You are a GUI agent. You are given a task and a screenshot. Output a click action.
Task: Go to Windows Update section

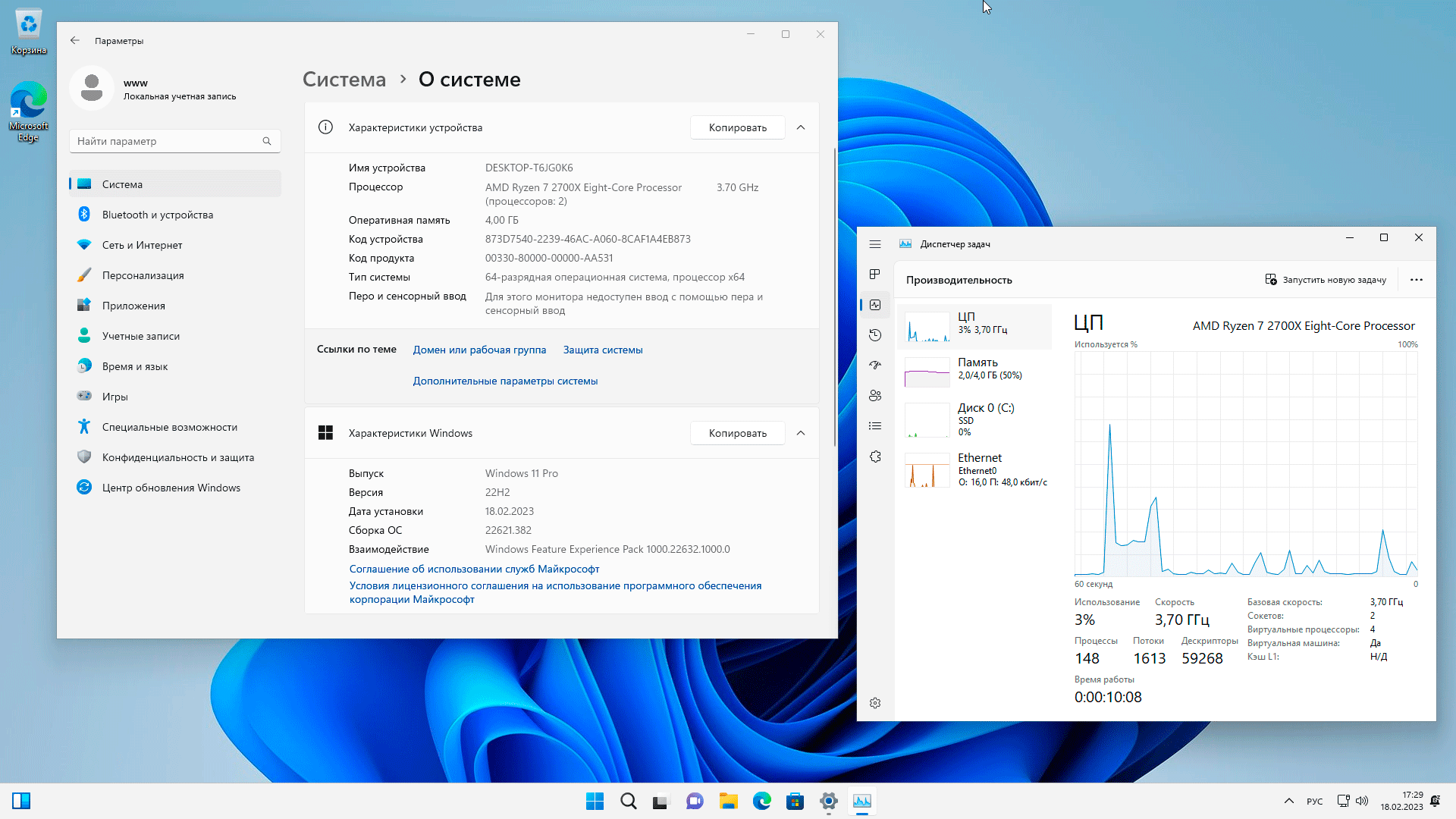pyautogui.click(x=171, y=488)
